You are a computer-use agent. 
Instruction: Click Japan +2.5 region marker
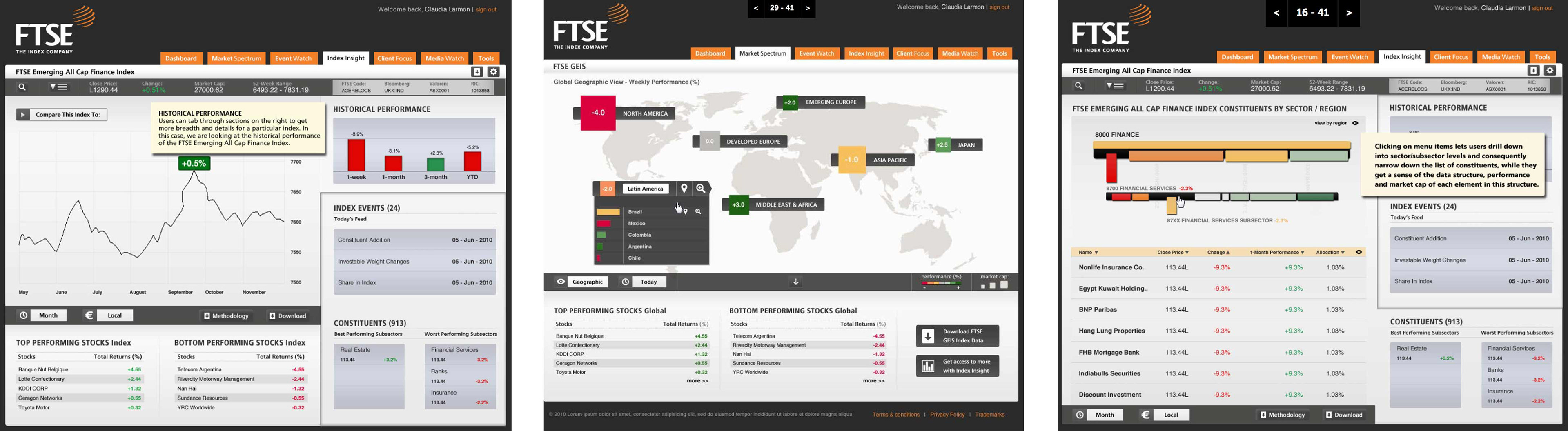click(942, 145)
